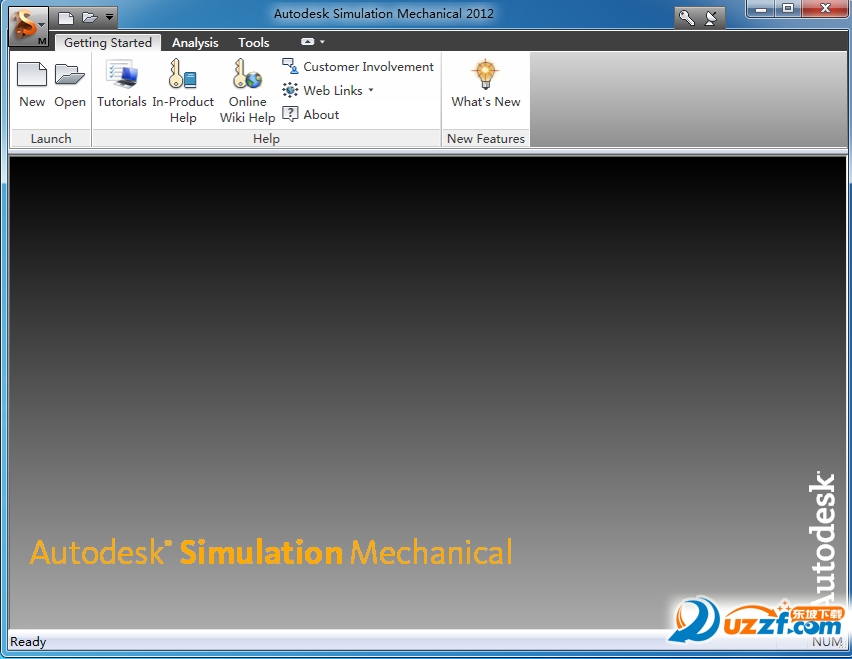Open In-Product Help
Viewport: 852px width, 659px height.
[183, 91]
